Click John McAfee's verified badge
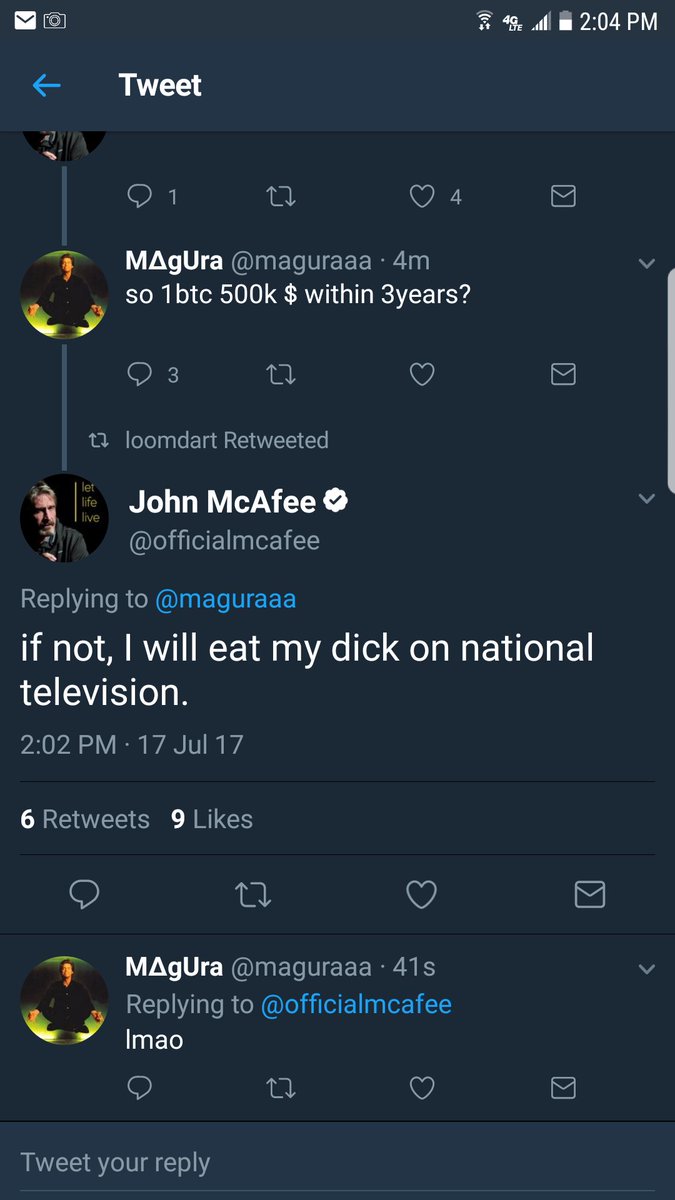The image size is (675, 1200). tap(336, 498)
